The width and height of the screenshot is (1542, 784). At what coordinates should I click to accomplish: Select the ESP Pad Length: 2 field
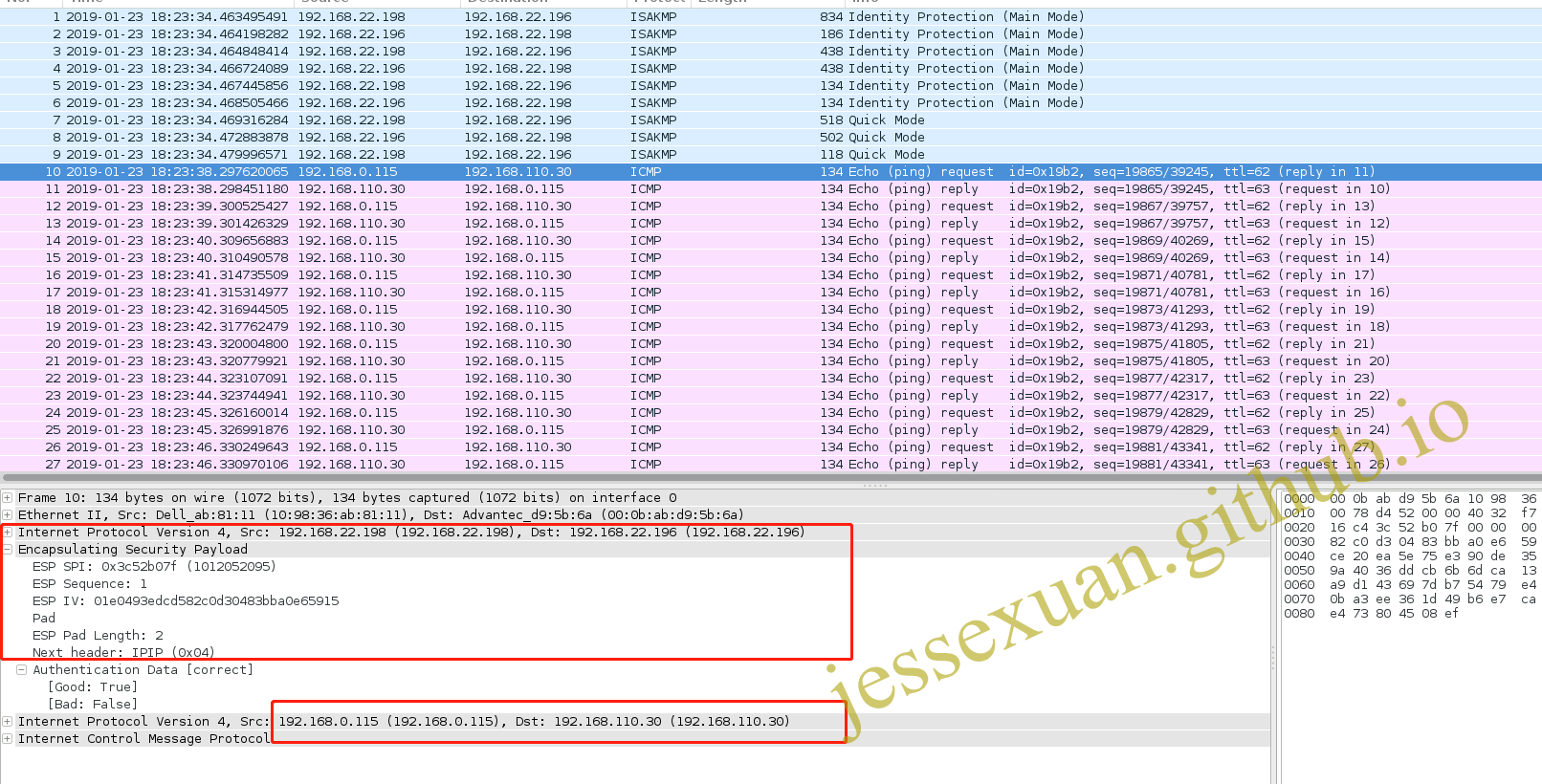coord(98,635)
